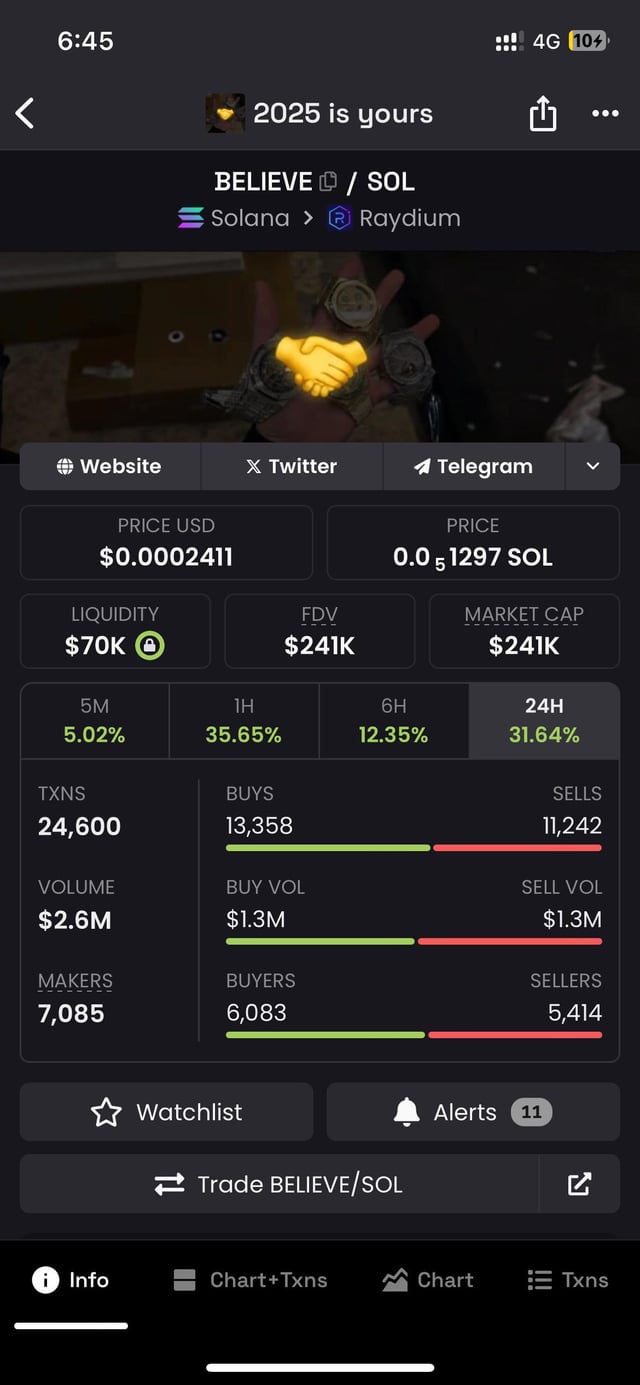The width and height of the screenshot is (640, 1385).
Task: Tap the Trade BELIEVE/SOL button
Action: (279, 1185)
